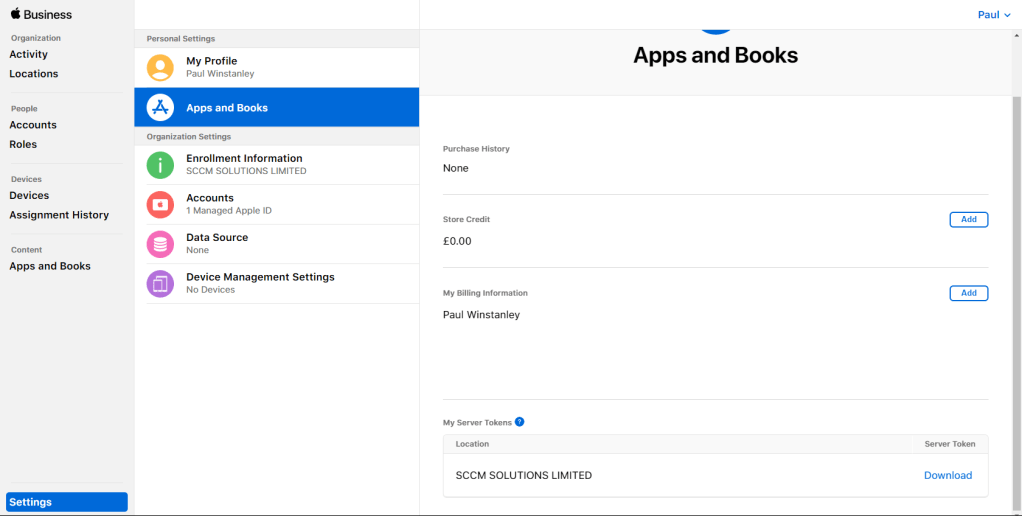This screenshot has height=516, width=1022.
Task: Add billing information with the Add button
Action: (968, 293)
